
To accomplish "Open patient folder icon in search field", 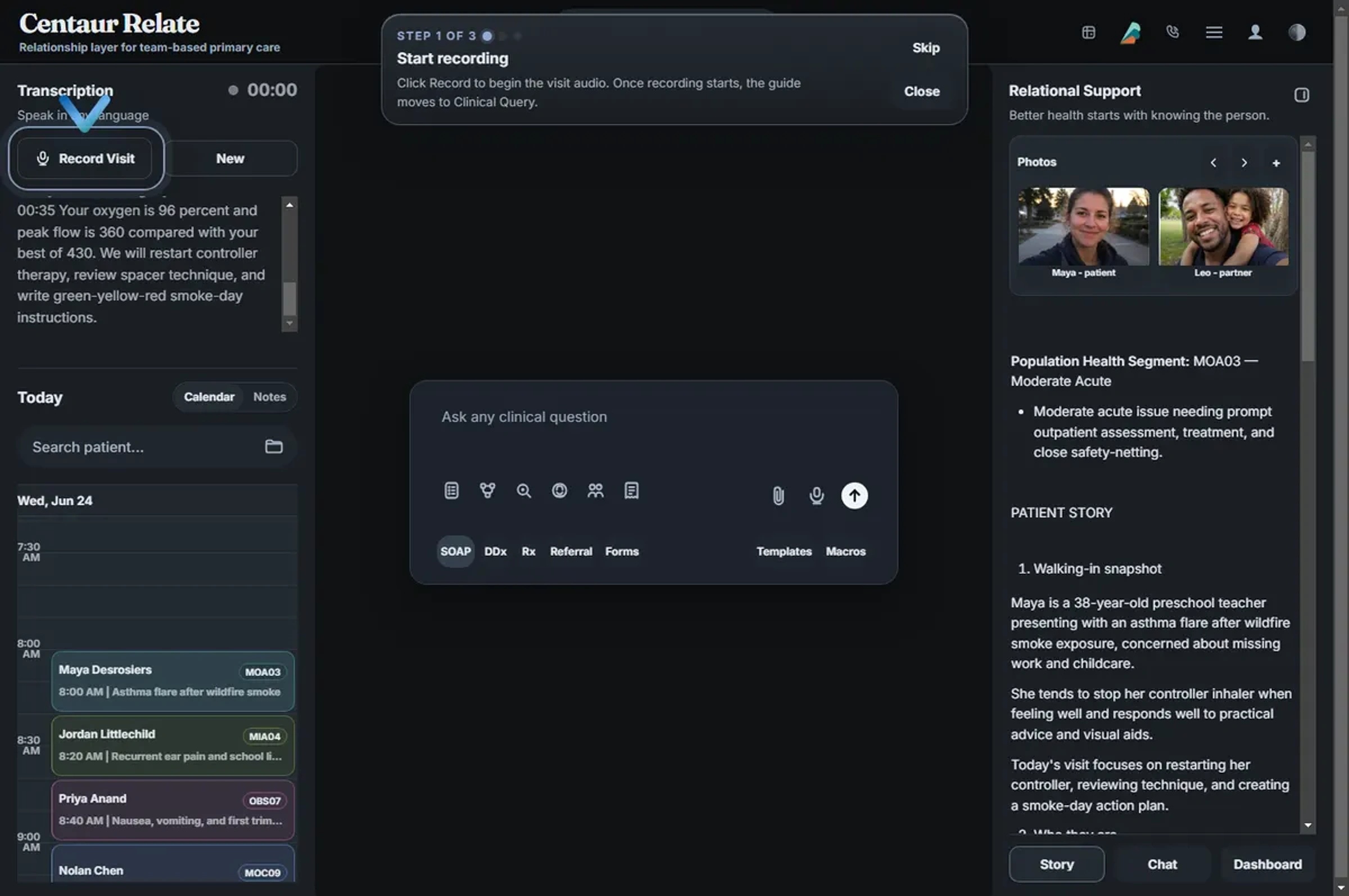I will point(274,447).
